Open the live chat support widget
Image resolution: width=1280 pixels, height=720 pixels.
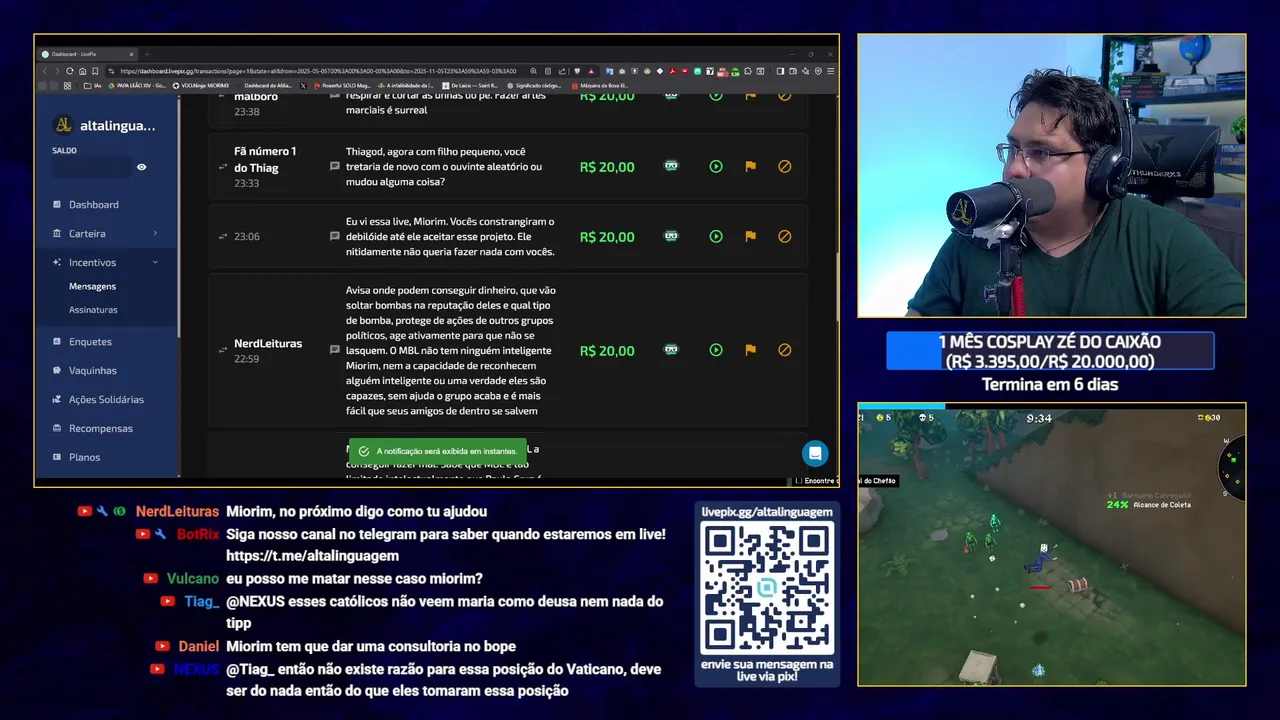pos(815,453)
